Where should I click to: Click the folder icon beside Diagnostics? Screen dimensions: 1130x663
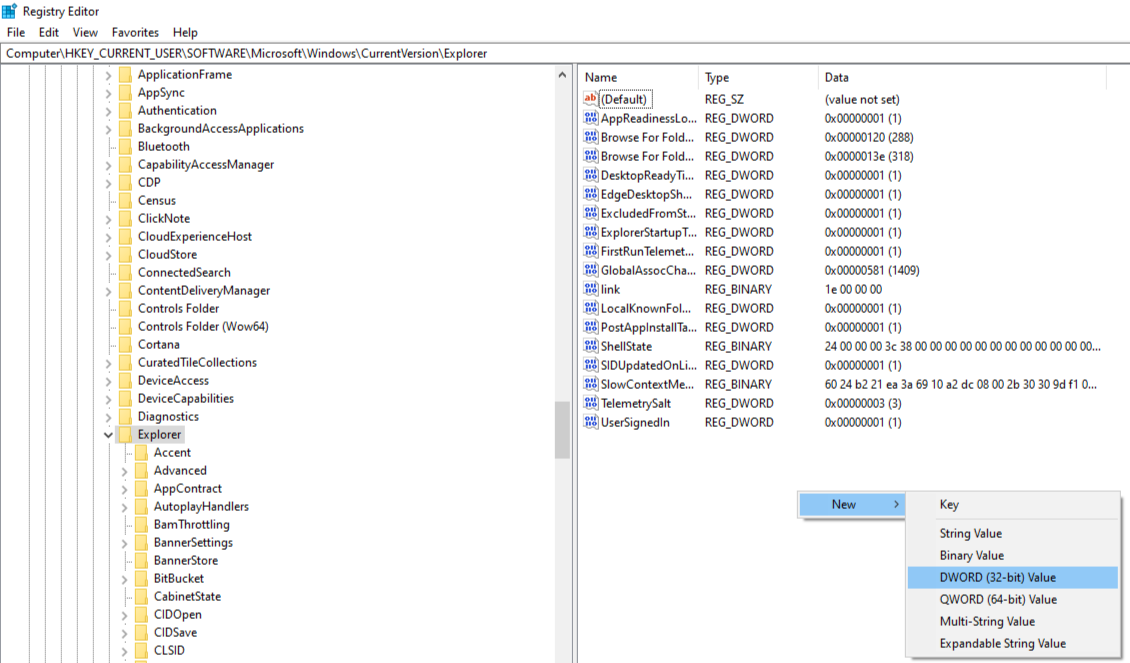pyautogui.click(x=125, y=417)
